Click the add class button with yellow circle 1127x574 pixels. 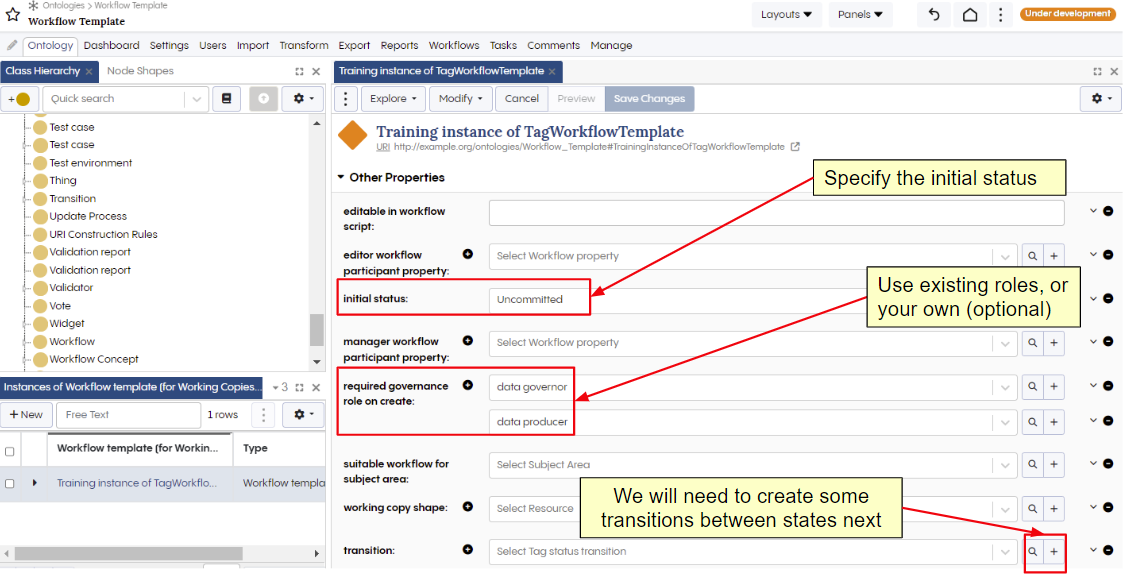pyautogui.click(x=19, y=99)
